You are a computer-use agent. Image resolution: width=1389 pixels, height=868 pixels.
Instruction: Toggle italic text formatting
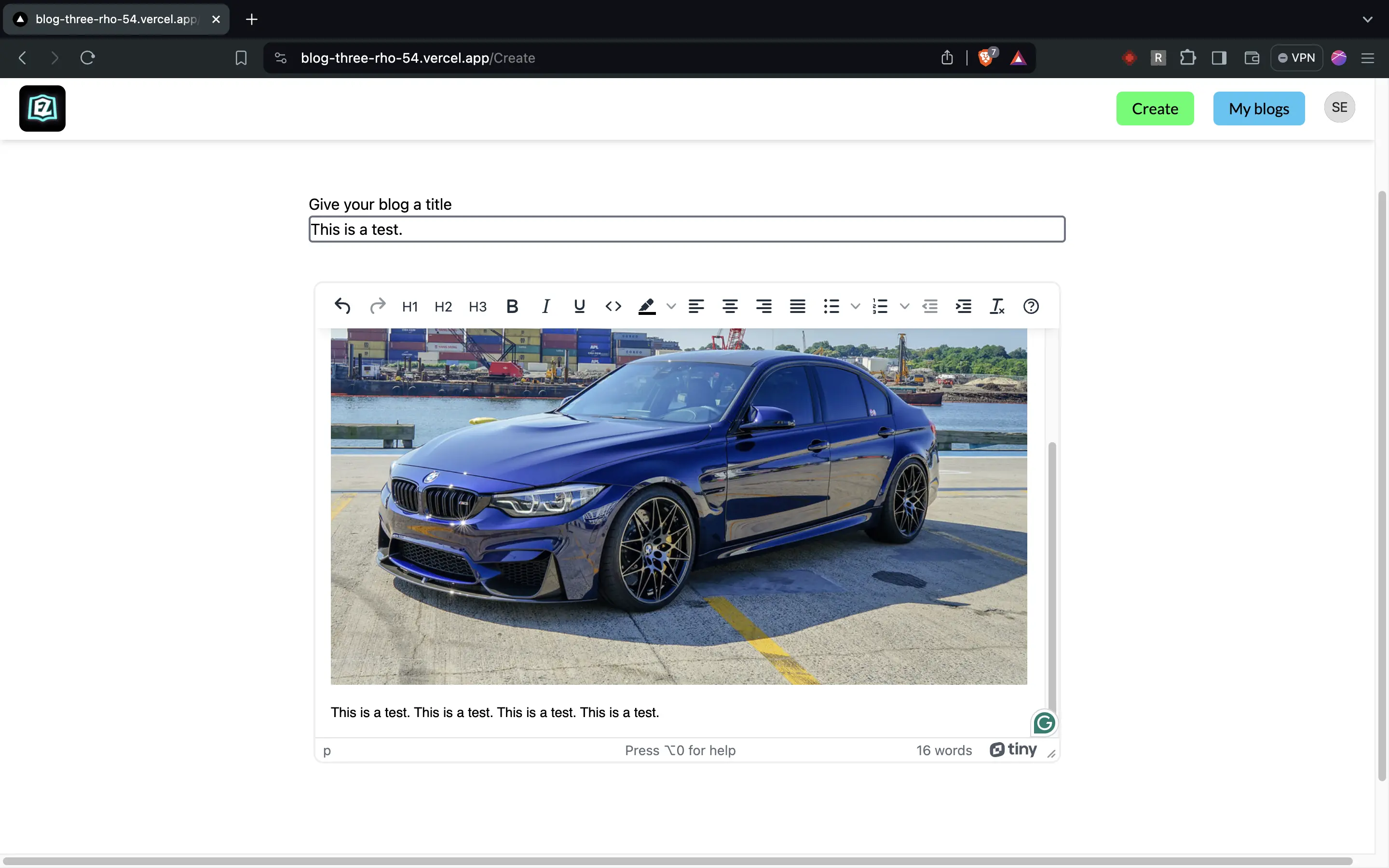coord(546,307)
